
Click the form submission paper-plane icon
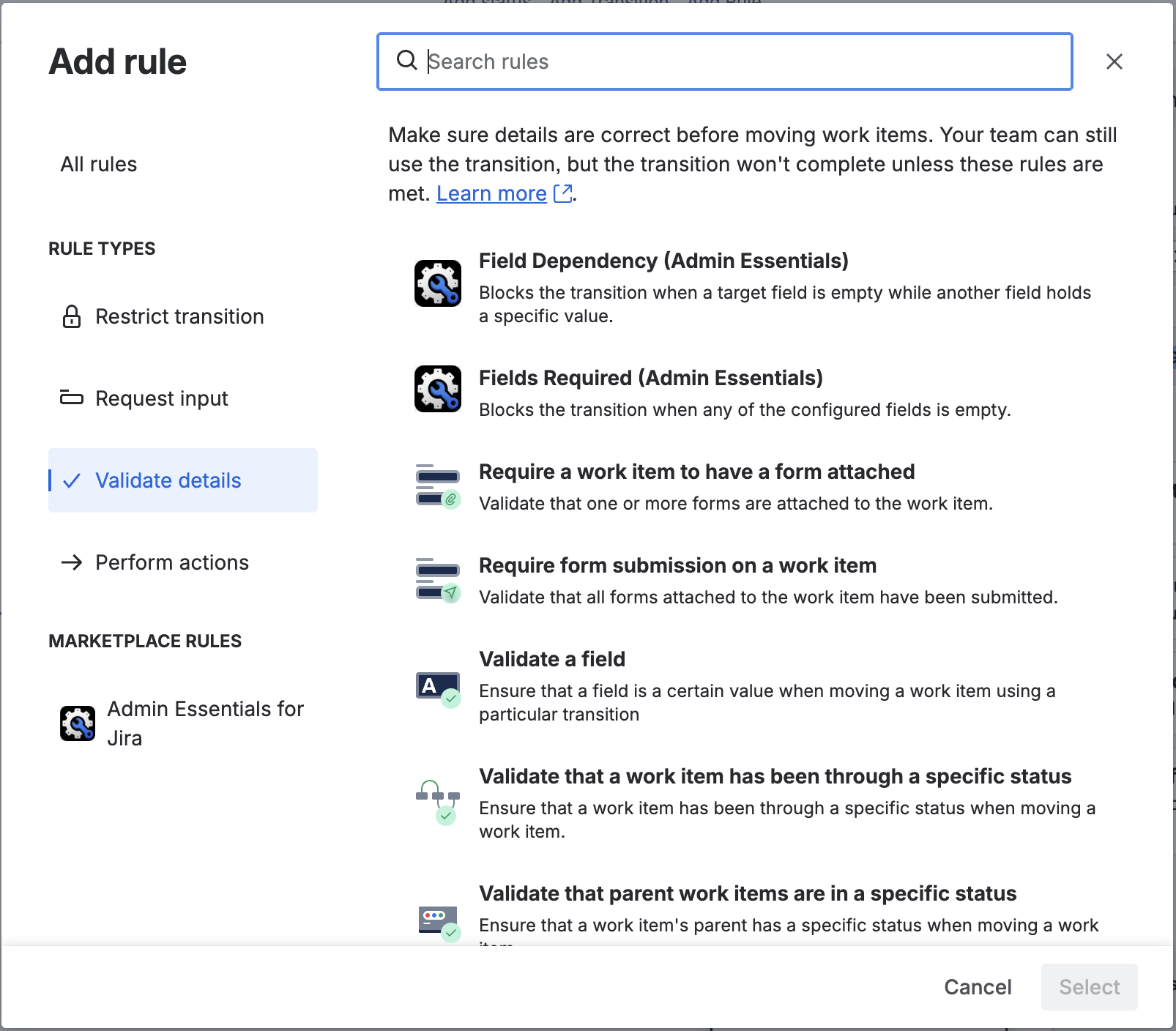coord(438,581)
